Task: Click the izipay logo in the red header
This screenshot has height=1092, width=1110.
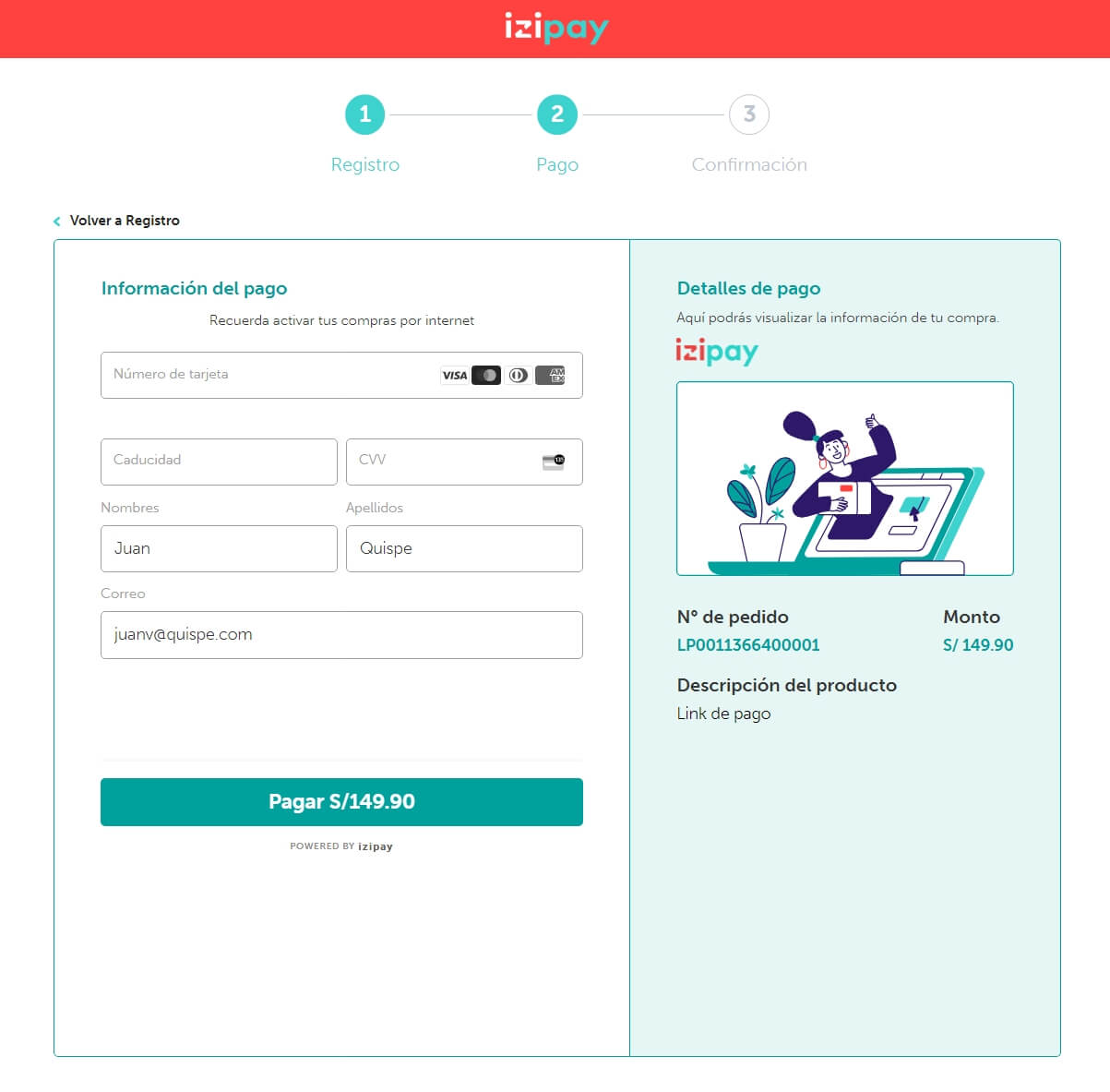Action: pos(556,28)
